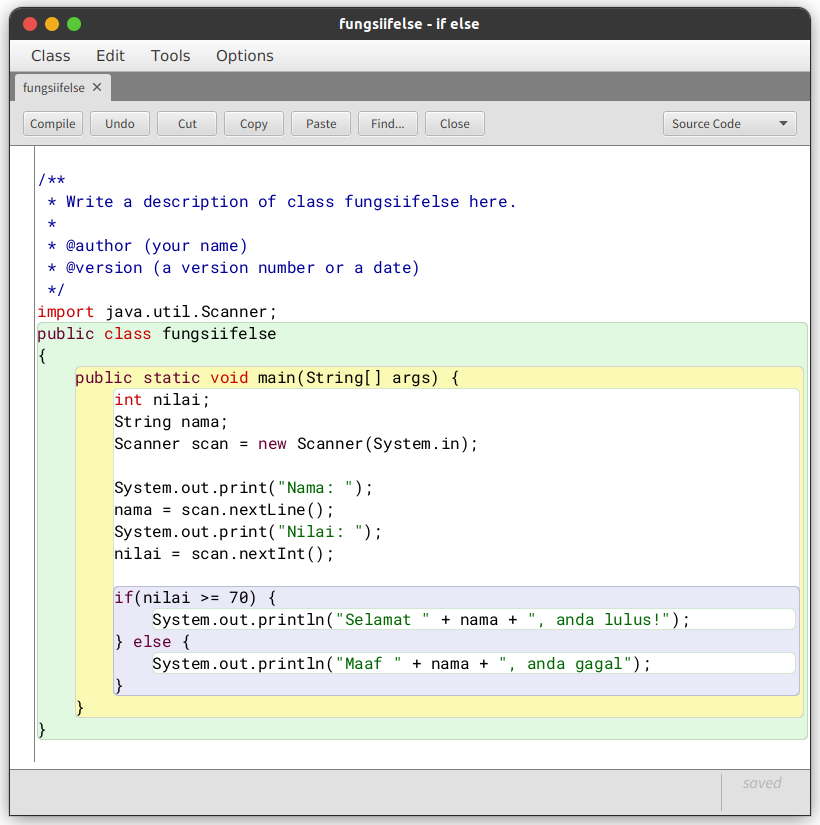Select the fungsiifelse editor tab
The image size is (820, 825).
pos(54,88)
